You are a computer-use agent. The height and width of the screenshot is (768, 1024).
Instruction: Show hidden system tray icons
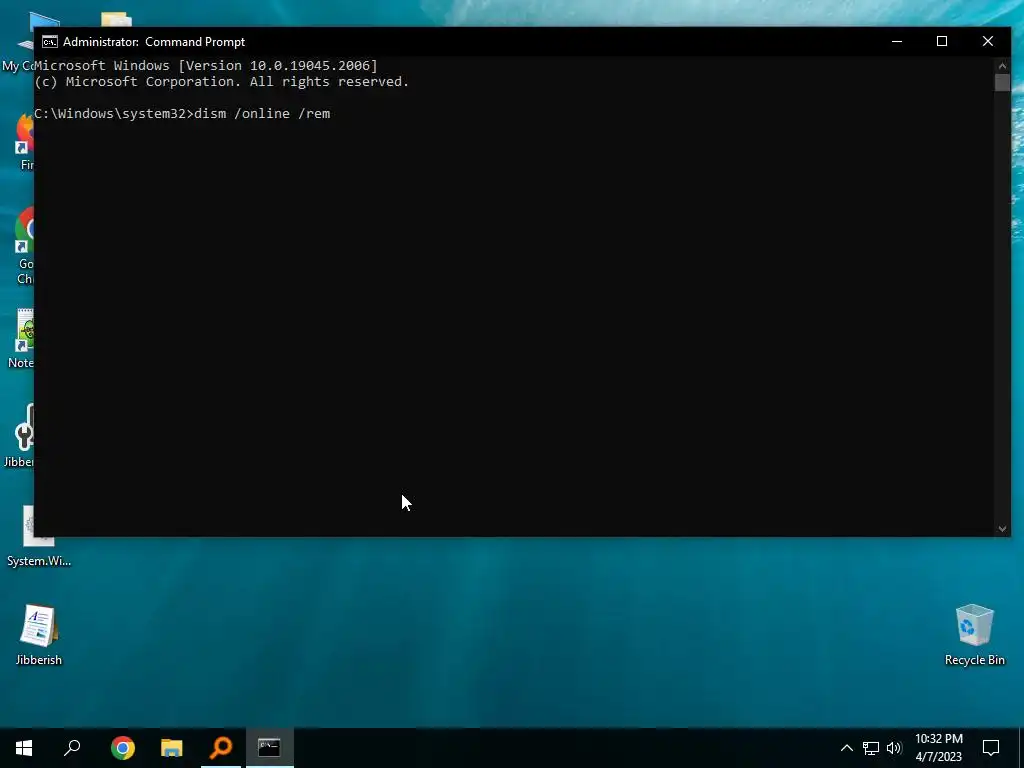pos(846,748)
